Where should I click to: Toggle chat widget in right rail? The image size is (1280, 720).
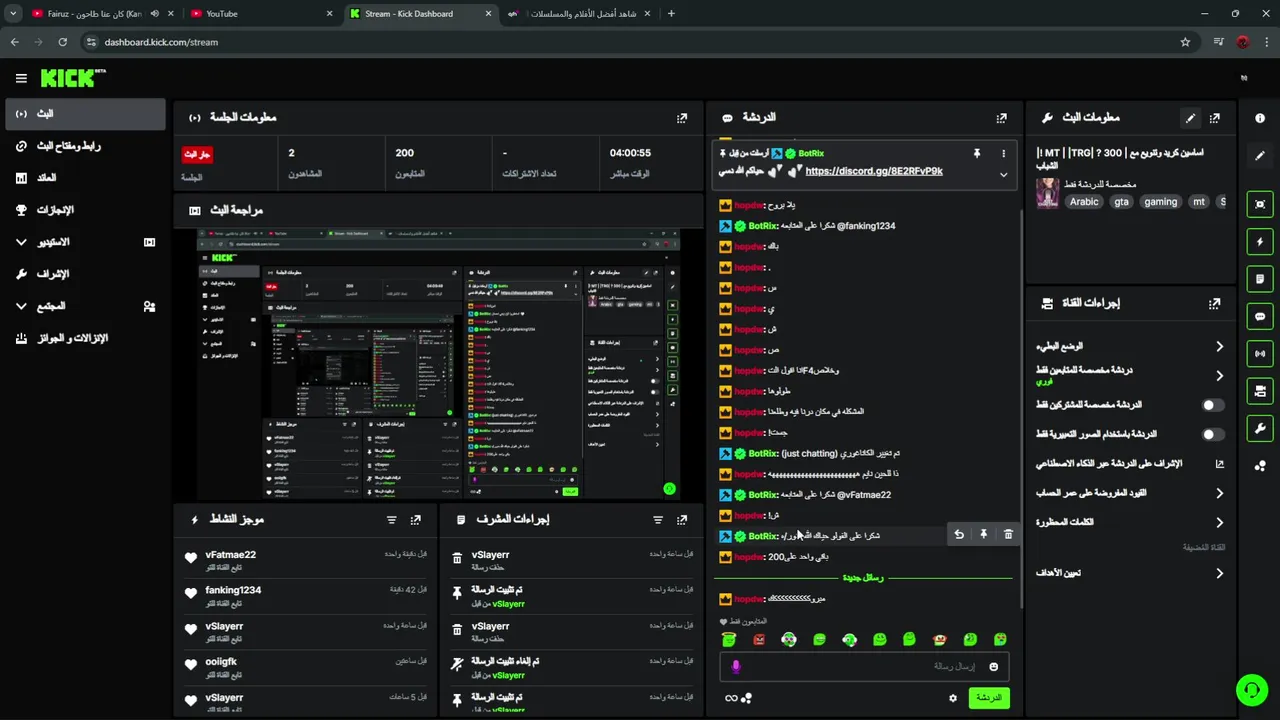coord(1259,316)
